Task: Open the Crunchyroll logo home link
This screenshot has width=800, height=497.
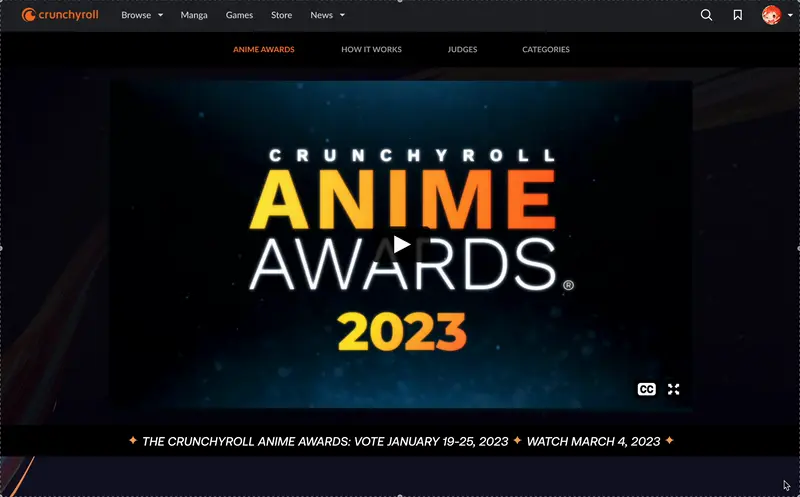Action: [x=60, y=15]
